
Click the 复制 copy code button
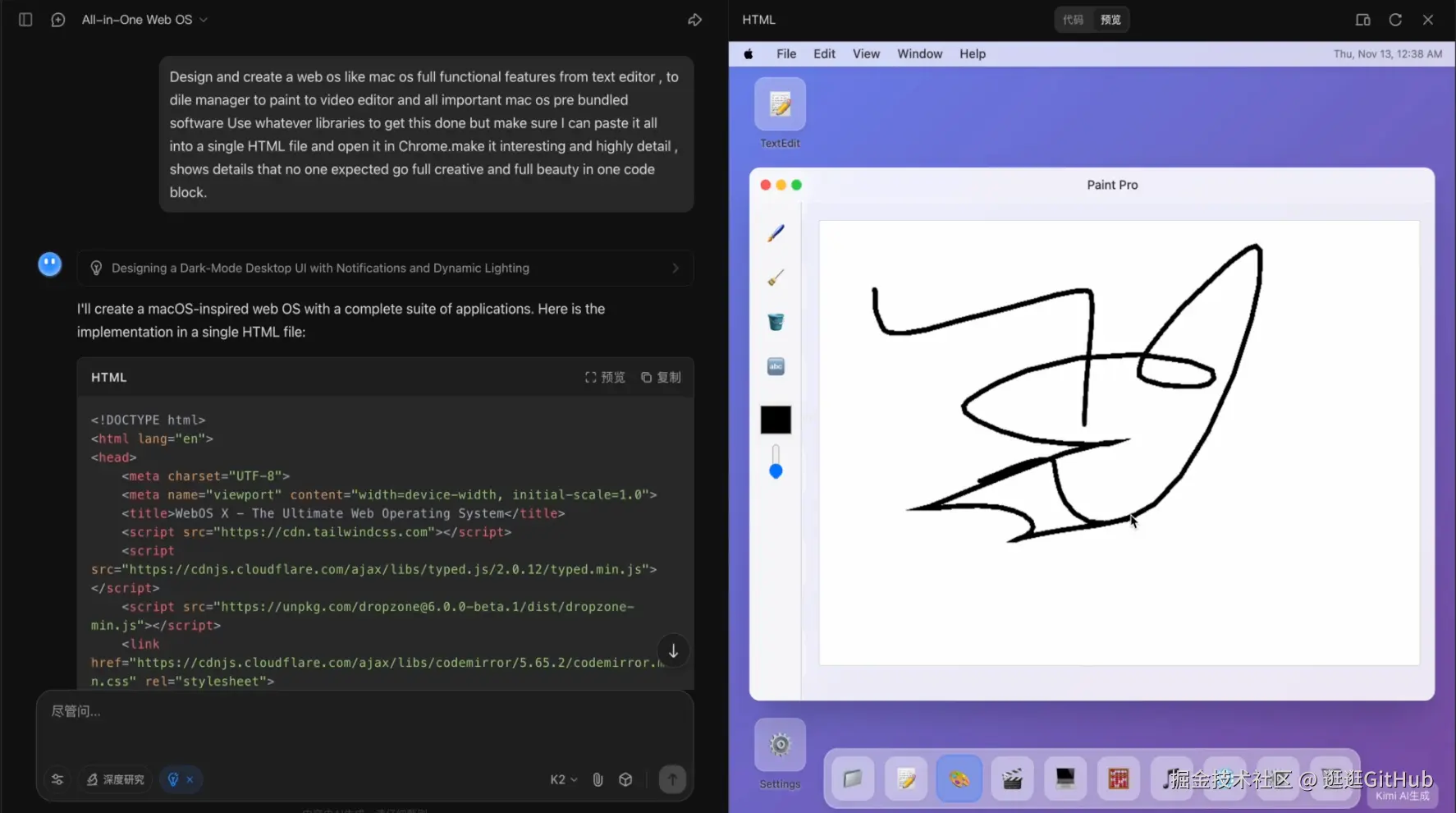[661, 378]
